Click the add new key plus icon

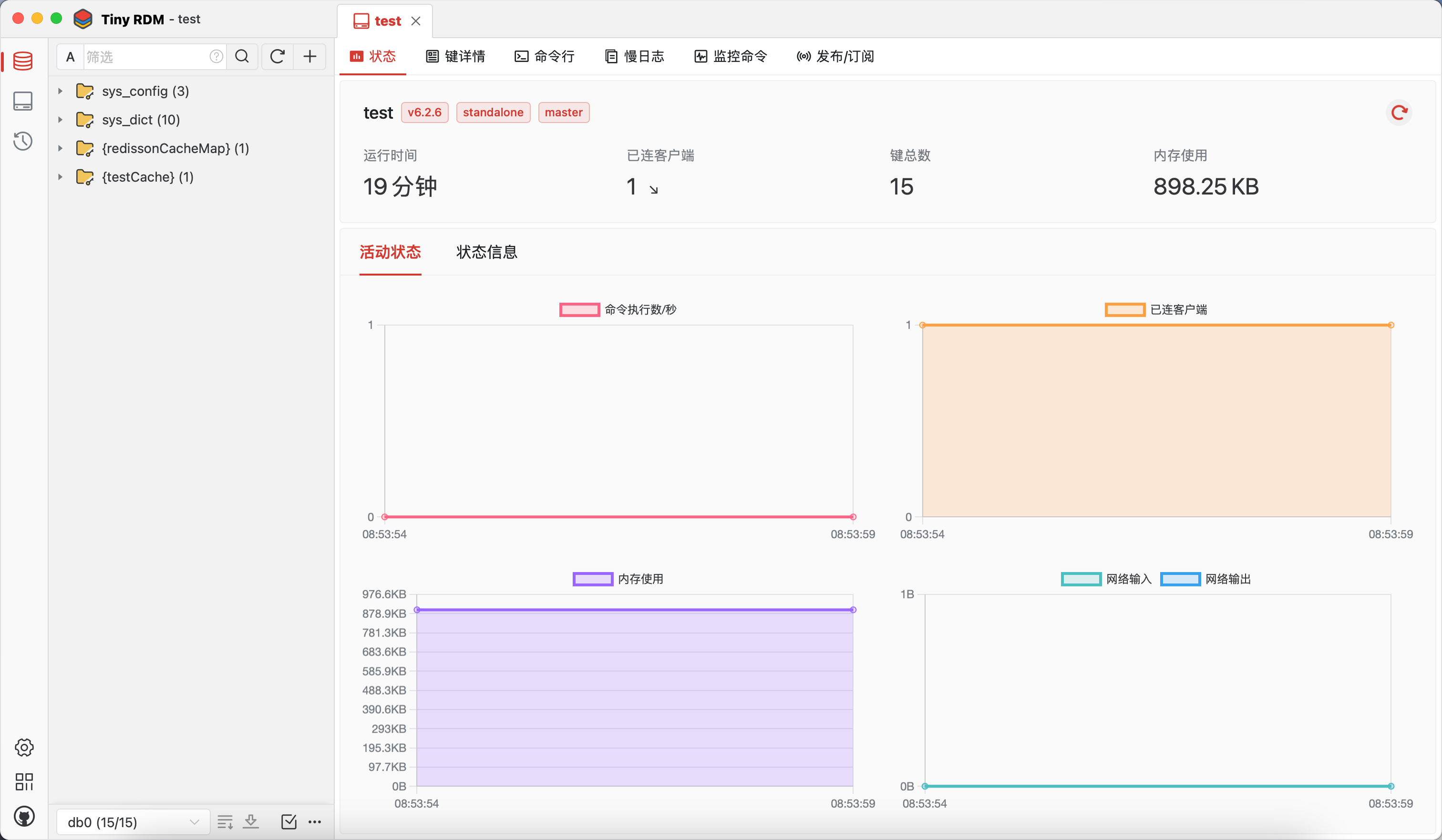tap(309, 57)
